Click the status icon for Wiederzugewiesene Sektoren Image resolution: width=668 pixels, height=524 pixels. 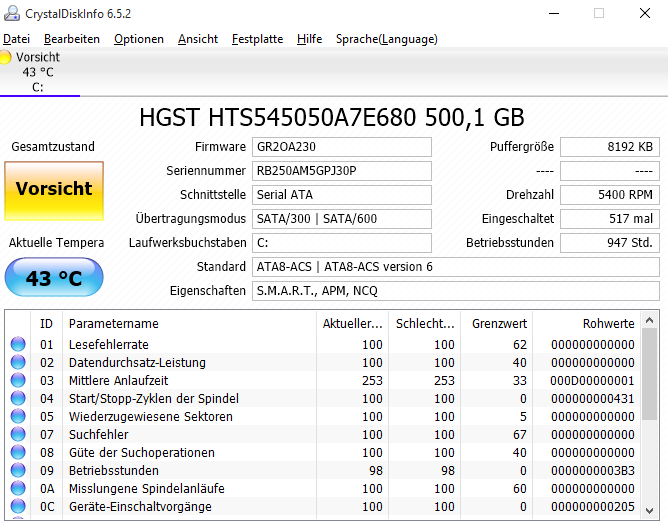click(x=18, y=416)
